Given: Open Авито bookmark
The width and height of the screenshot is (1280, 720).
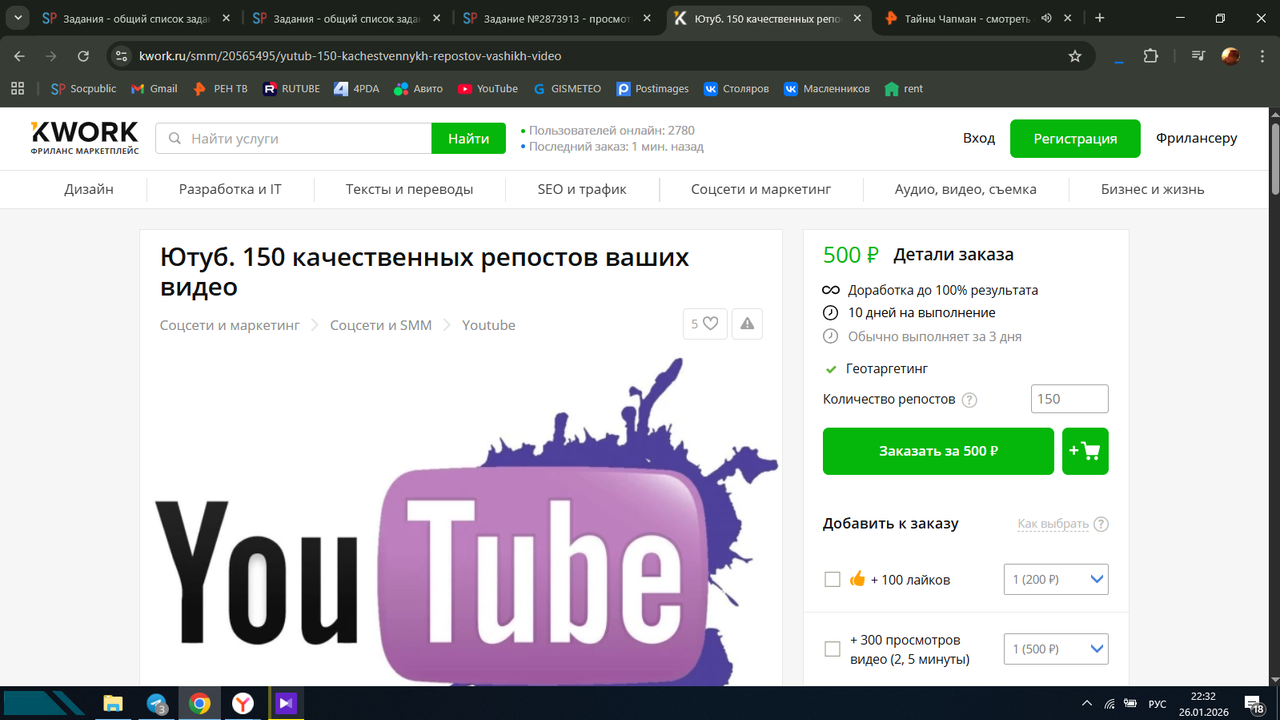Looking at the screenshot, I should click(x=418, y=89).
